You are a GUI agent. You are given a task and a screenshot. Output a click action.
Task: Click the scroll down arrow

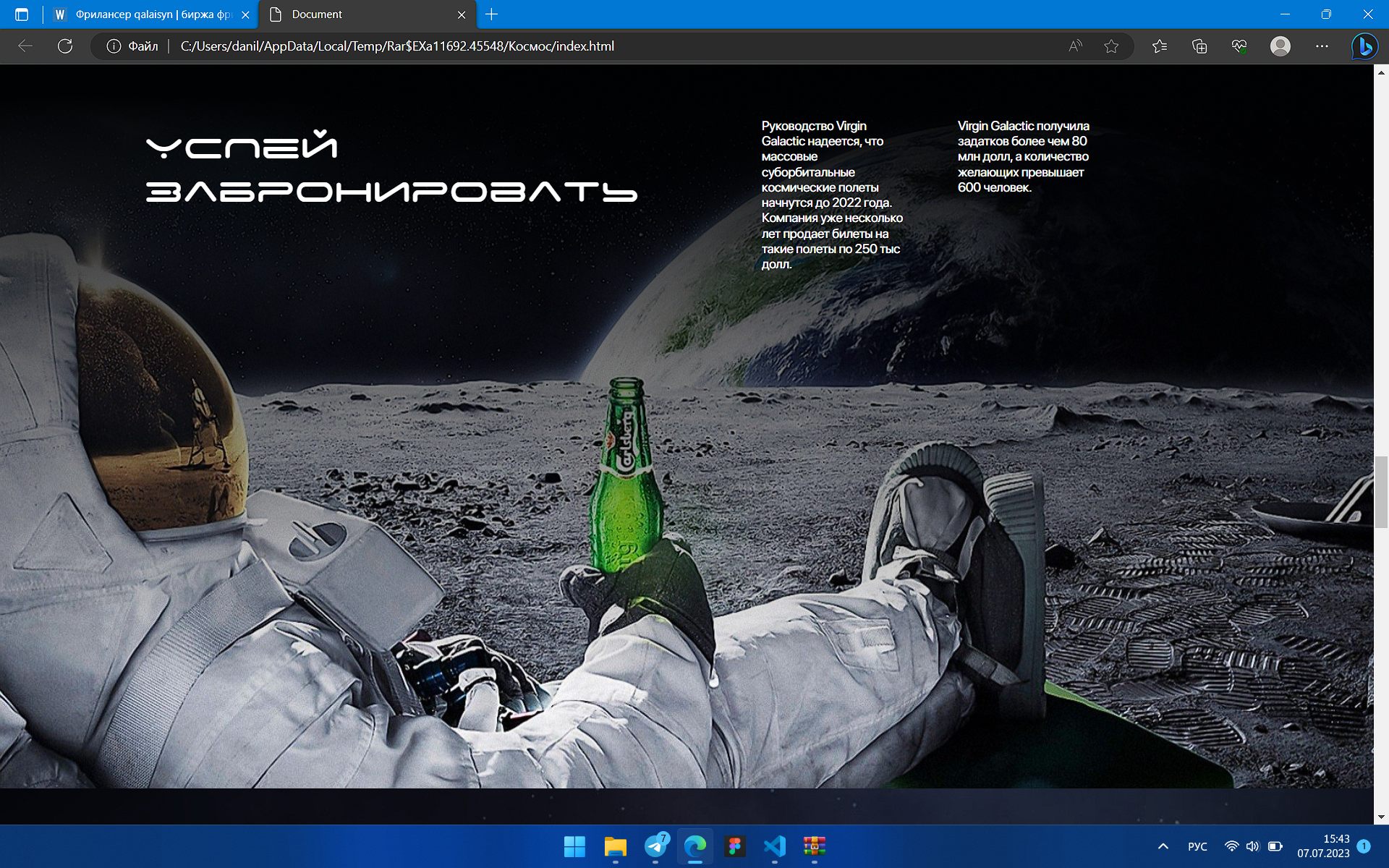(1381, 817)
